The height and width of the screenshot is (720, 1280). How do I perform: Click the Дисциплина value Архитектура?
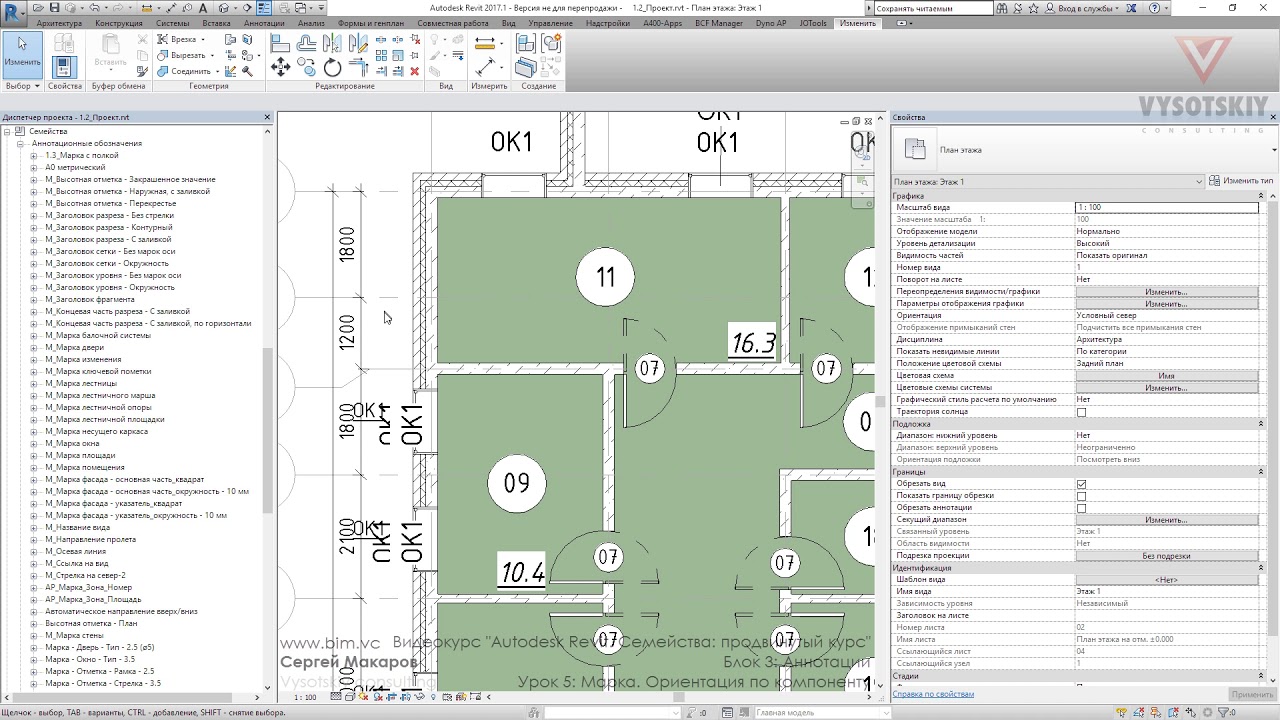click(1166, 340)
